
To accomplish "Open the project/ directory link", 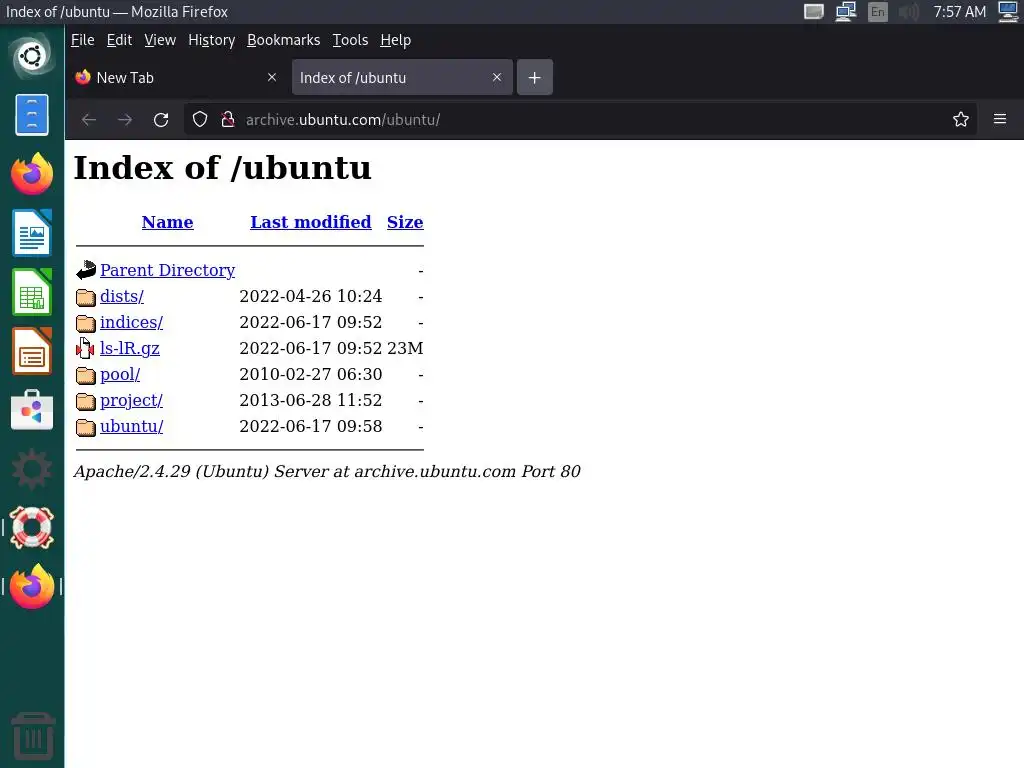I will click(132, 400).
